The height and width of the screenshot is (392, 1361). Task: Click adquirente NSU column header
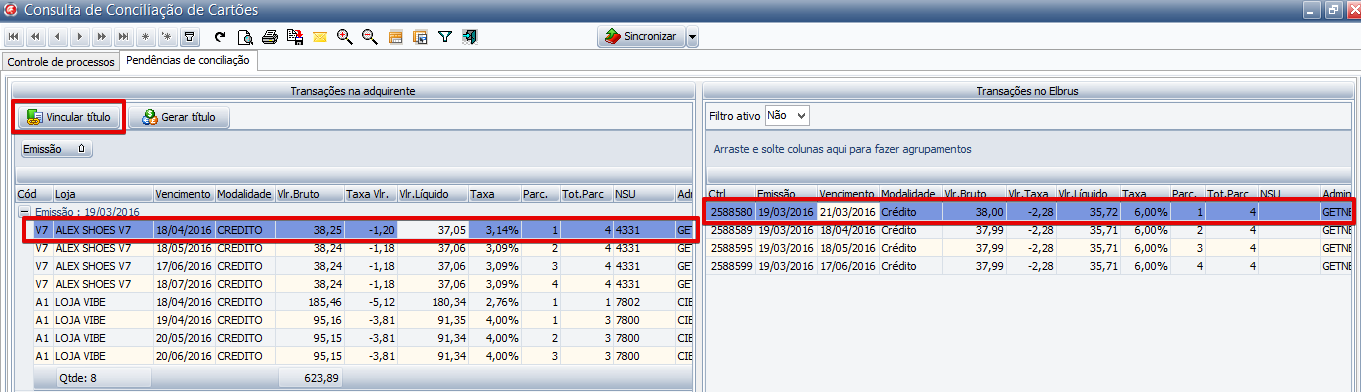pyautogui.click(x=644, y=194)
